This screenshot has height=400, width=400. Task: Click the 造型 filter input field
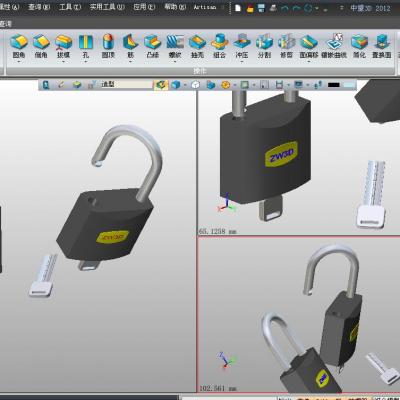(126, 84)
